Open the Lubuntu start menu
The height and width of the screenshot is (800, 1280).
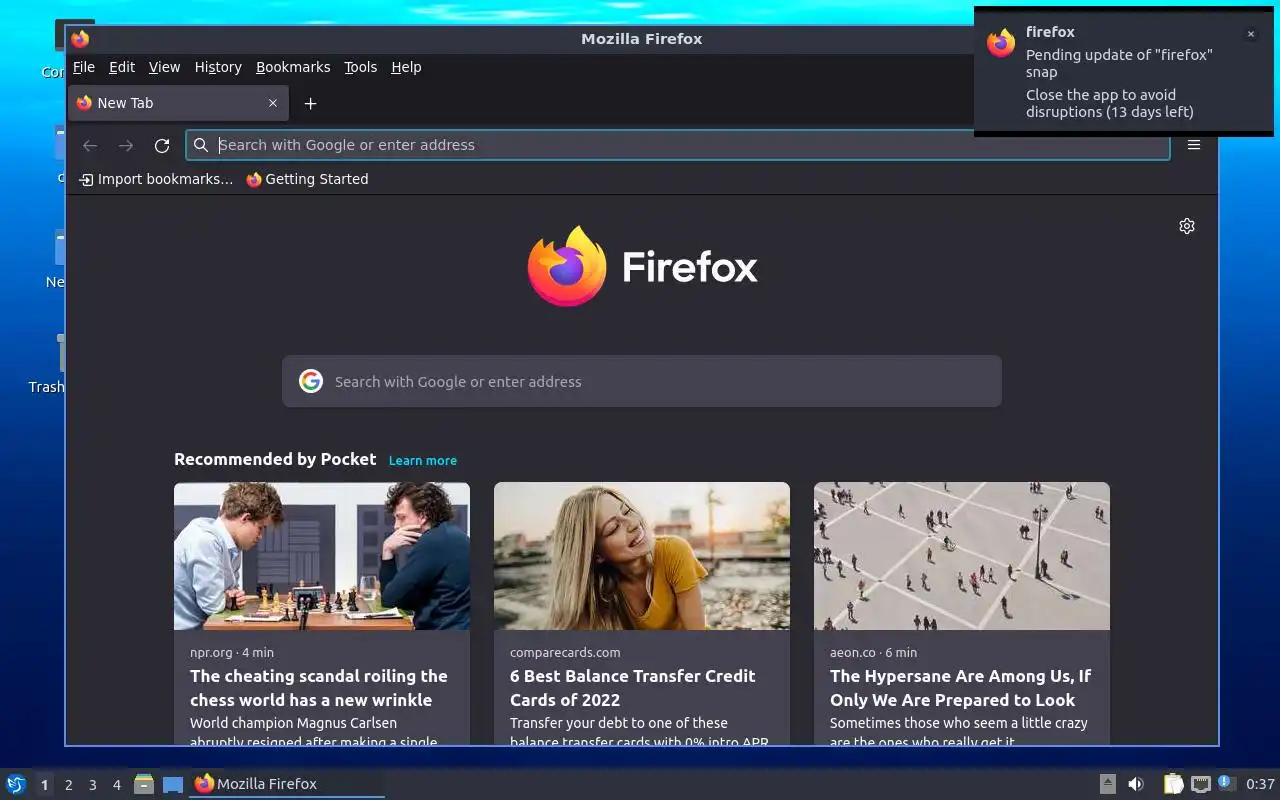pos(16,784)
